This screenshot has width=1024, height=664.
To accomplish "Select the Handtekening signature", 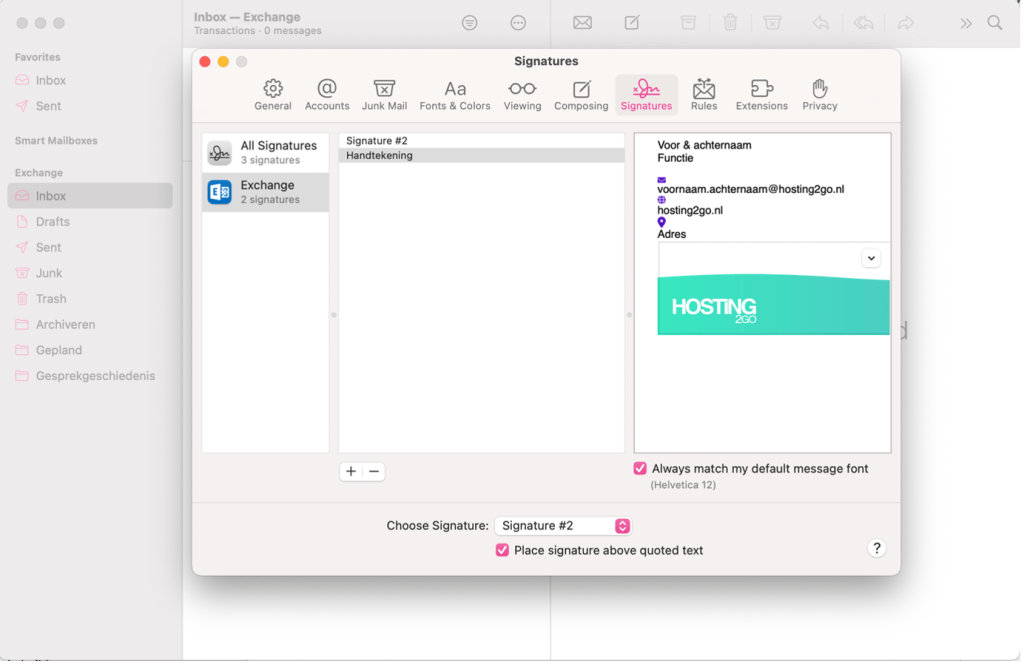I will point(481,155).
